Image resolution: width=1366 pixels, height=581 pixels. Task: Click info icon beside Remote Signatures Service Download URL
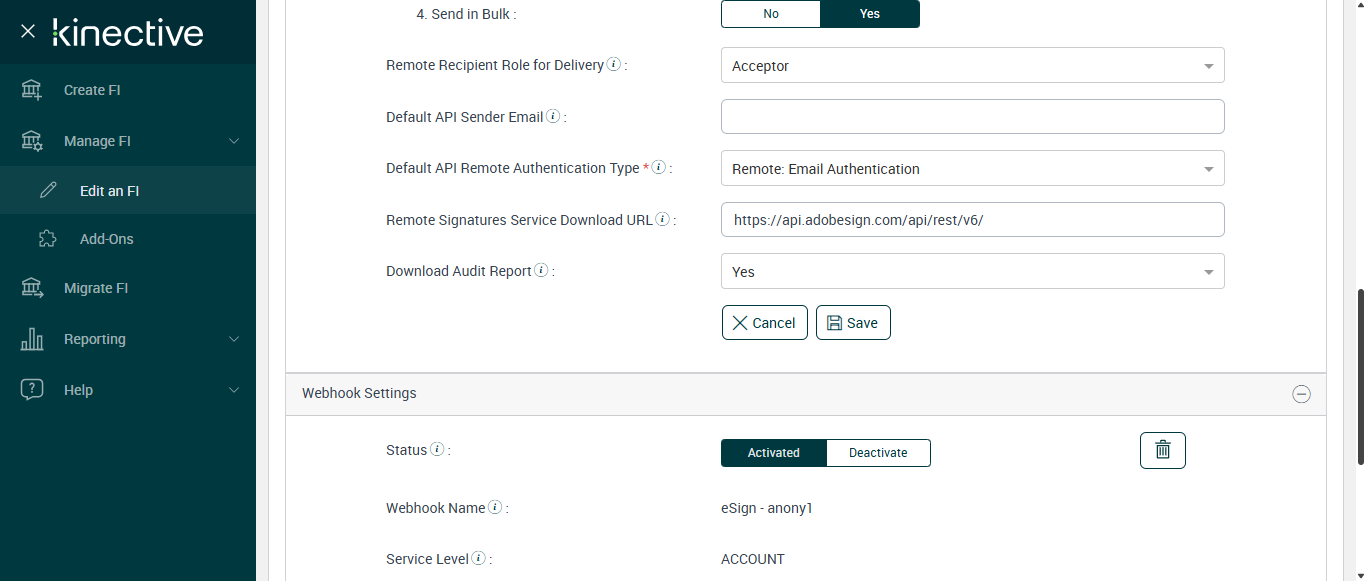[662, 220]
